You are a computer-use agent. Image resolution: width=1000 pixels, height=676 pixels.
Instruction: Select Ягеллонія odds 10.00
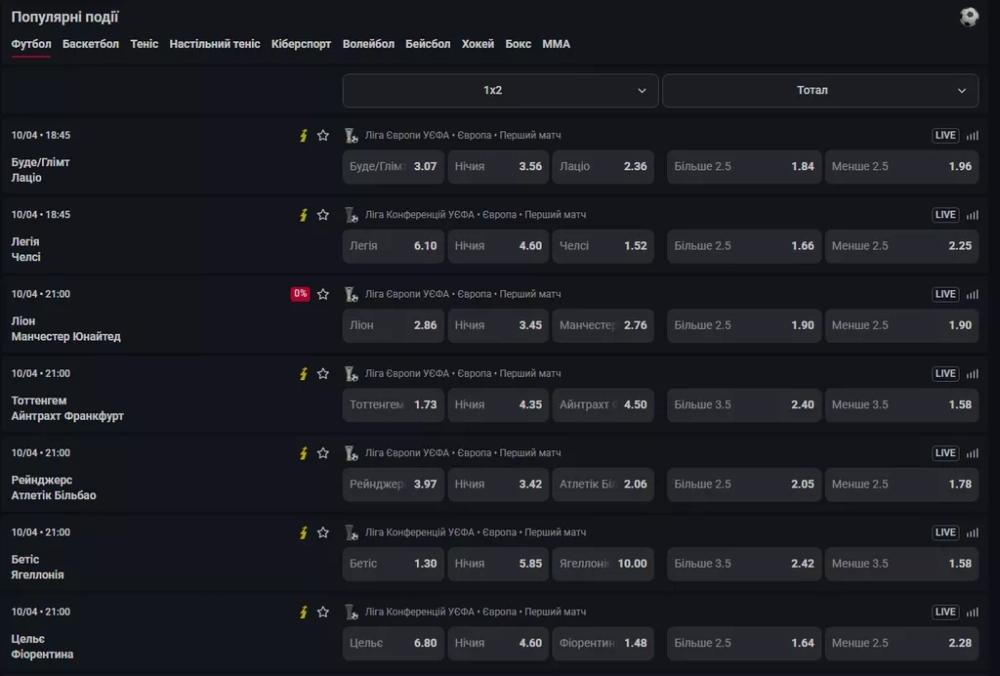tap(603, 564)
